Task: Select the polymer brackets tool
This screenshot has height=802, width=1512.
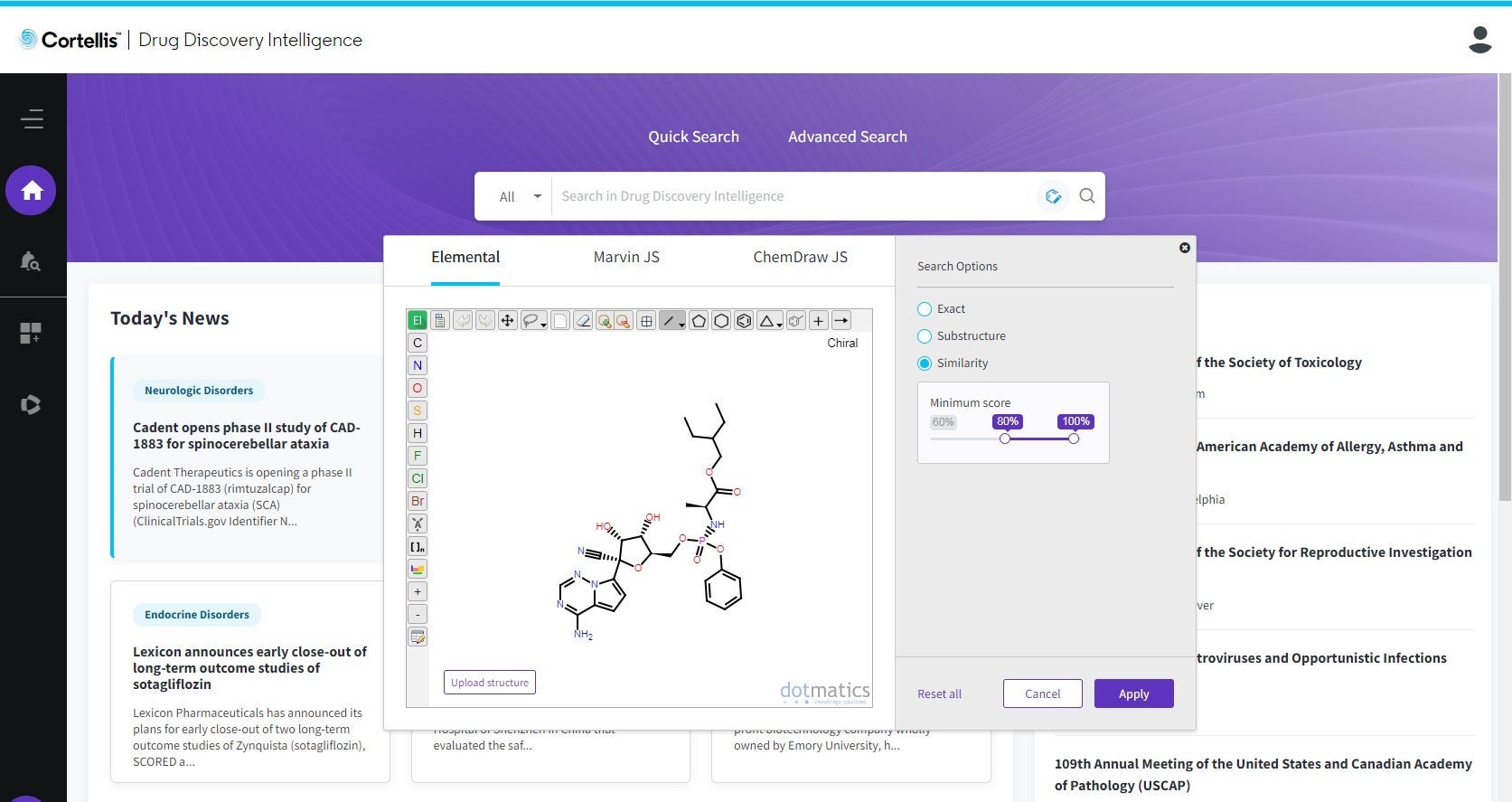Action: [418, 546]
